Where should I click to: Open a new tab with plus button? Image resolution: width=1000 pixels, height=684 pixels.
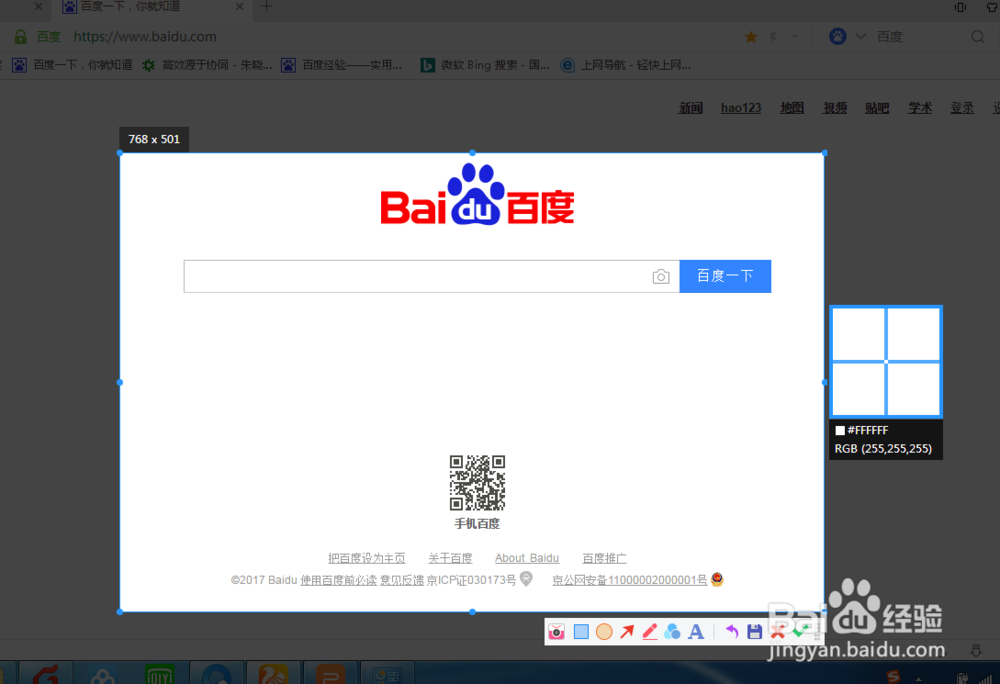[x=267, y=7]
